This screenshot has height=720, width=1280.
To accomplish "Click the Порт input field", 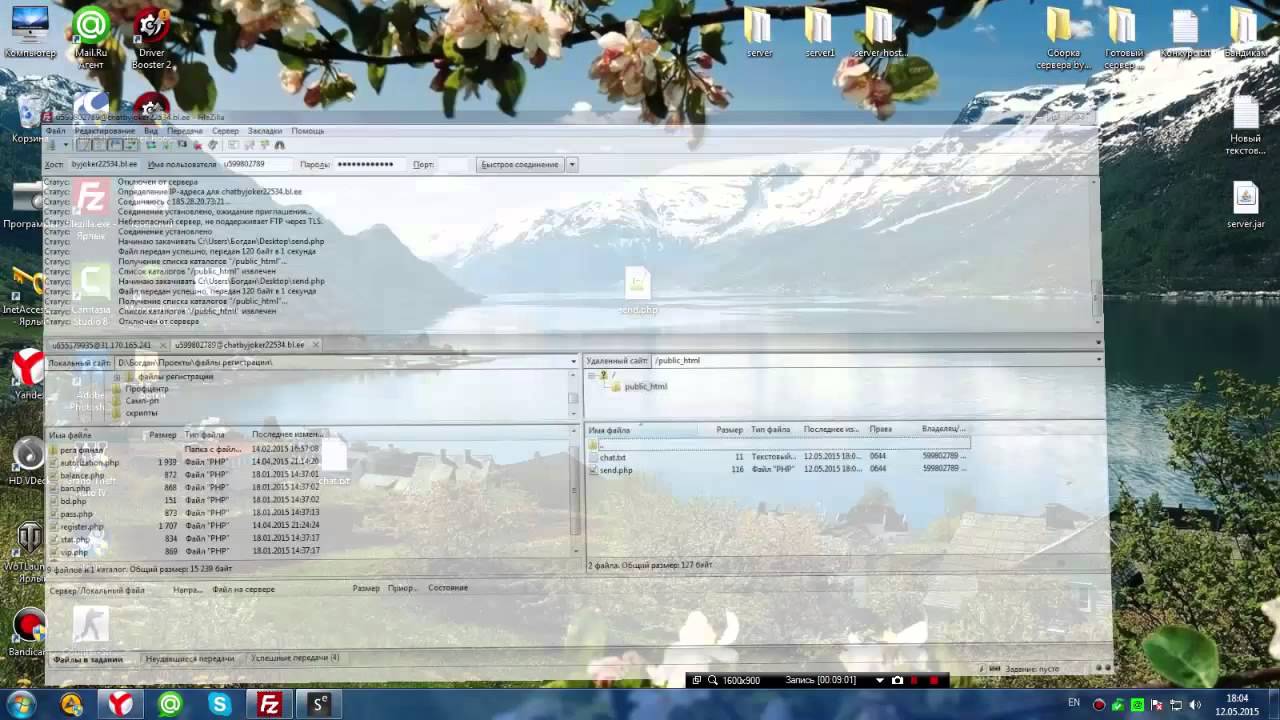I will 453,164.
